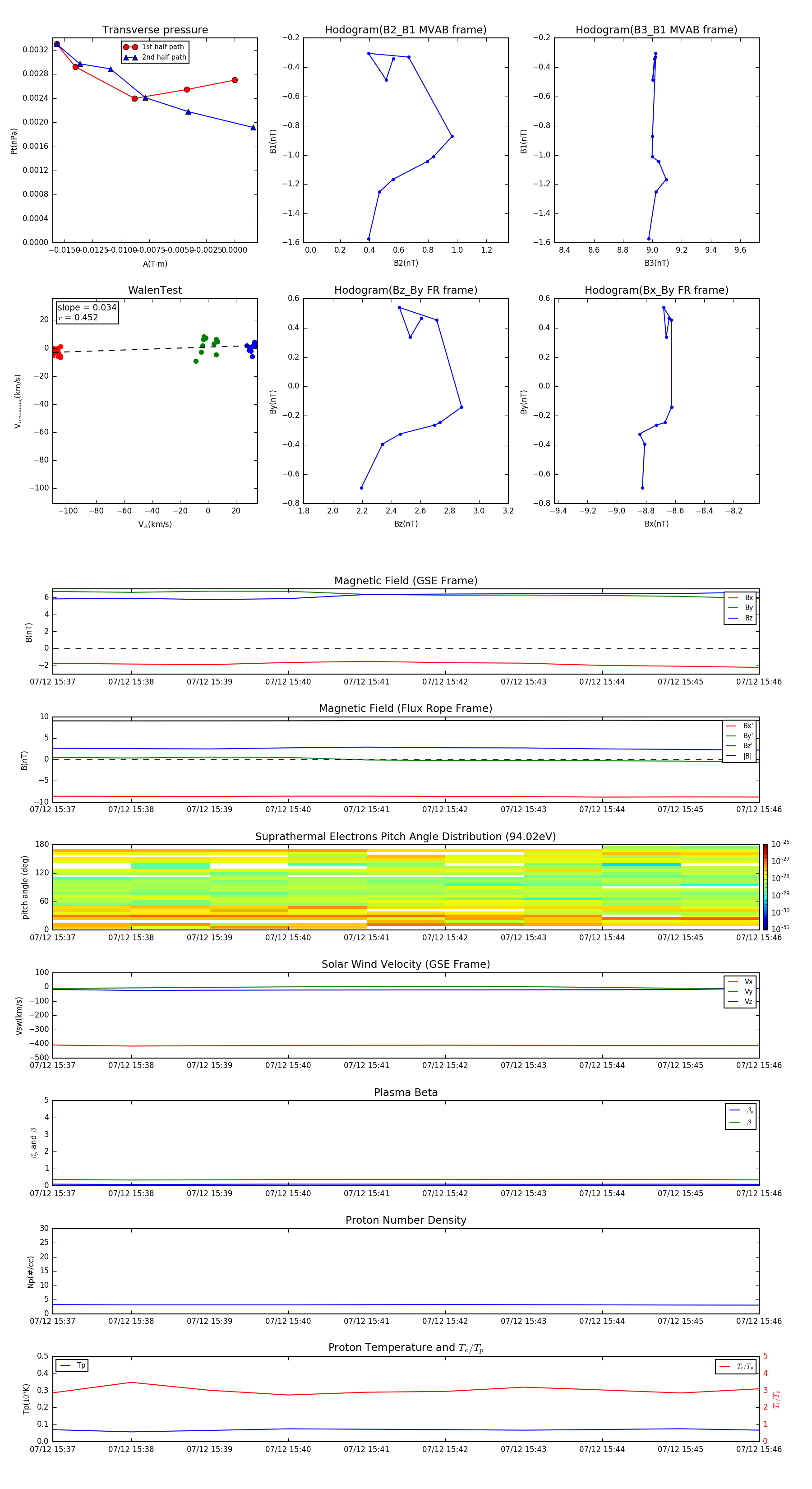Click the |B| entry in the Flux Rope legend
The height and width of the screenshot is (1489, 812).
(739, 756)
